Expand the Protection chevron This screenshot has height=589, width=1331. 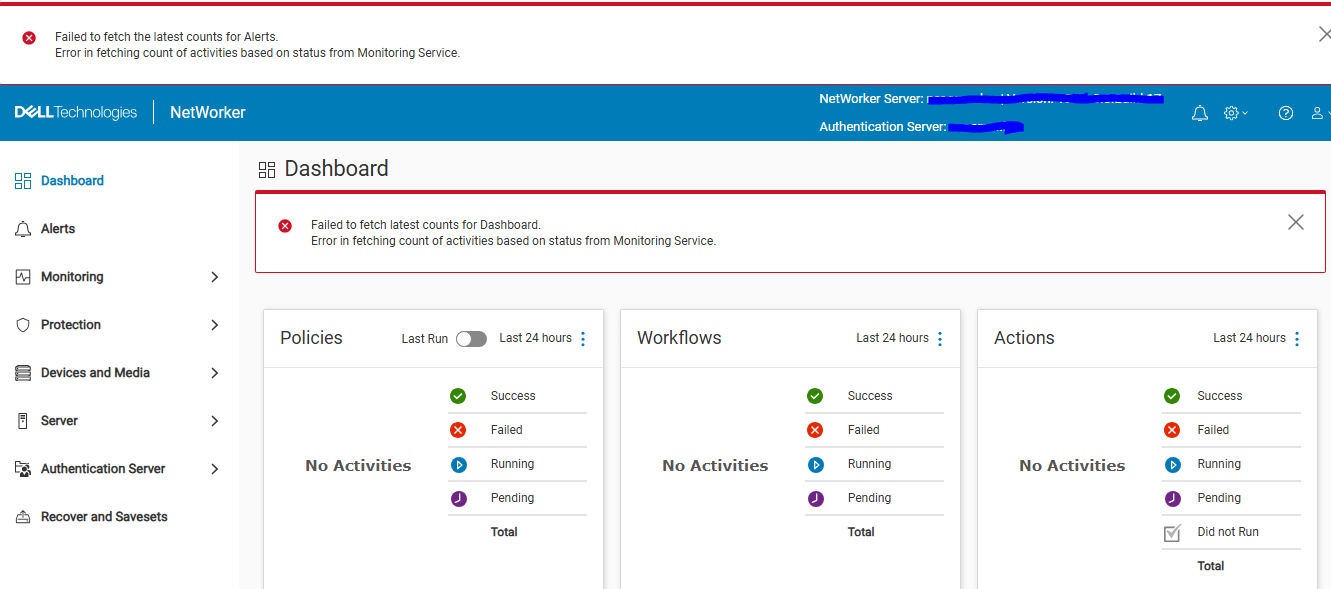(214, 325)
